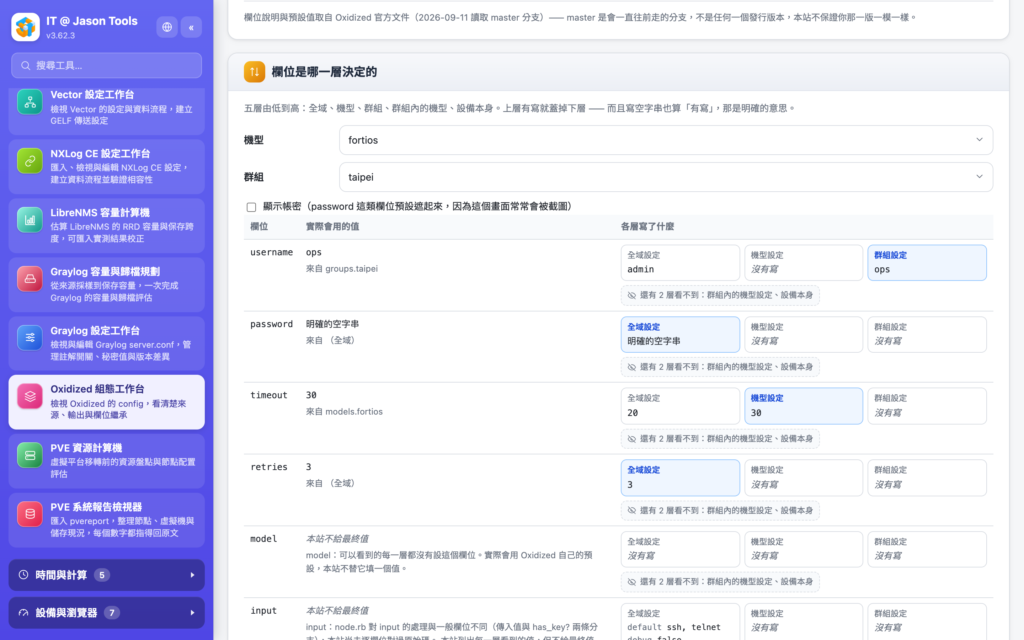Click the badge 5 on 時間與計算

102,575
